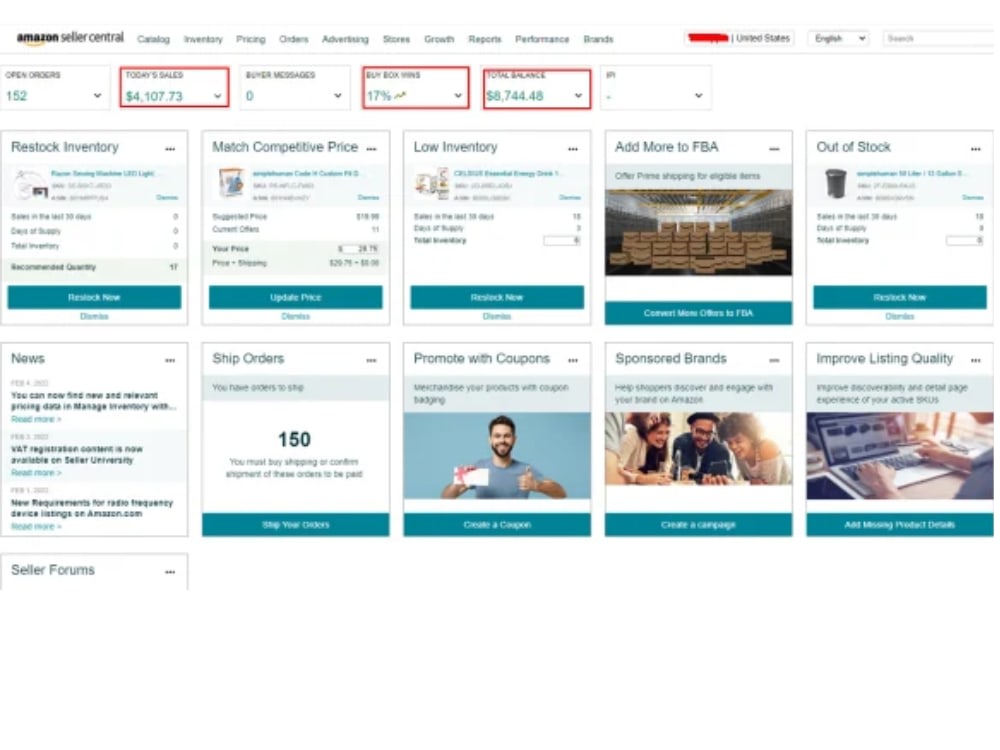The width and height of the screenshot is (1000, 750).
Task: Click the United States marketplace selector
Action: pyautogui.click(x=739, y=38)
